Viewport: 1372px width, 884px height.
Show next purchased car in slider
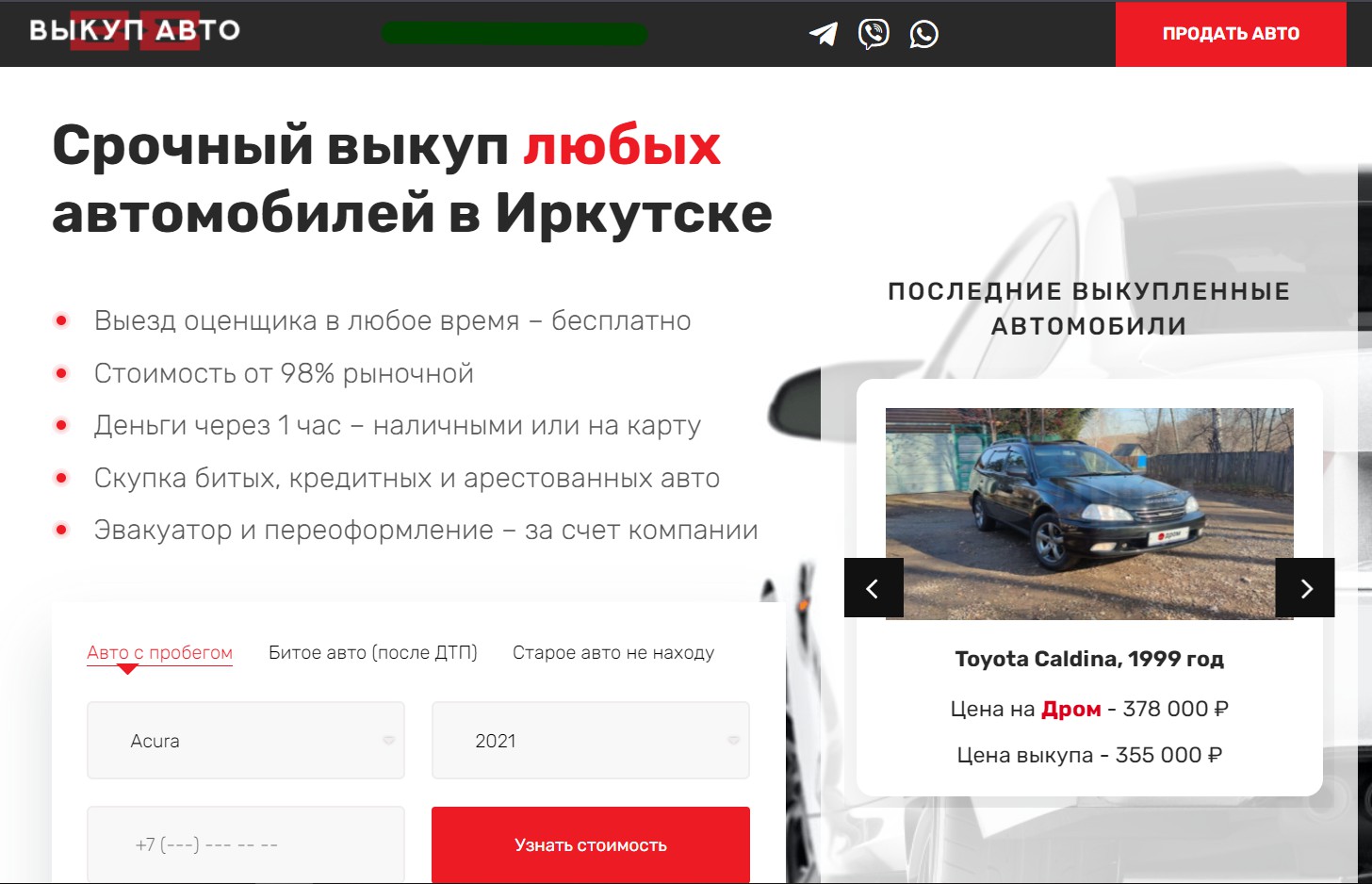(1305, 588)
